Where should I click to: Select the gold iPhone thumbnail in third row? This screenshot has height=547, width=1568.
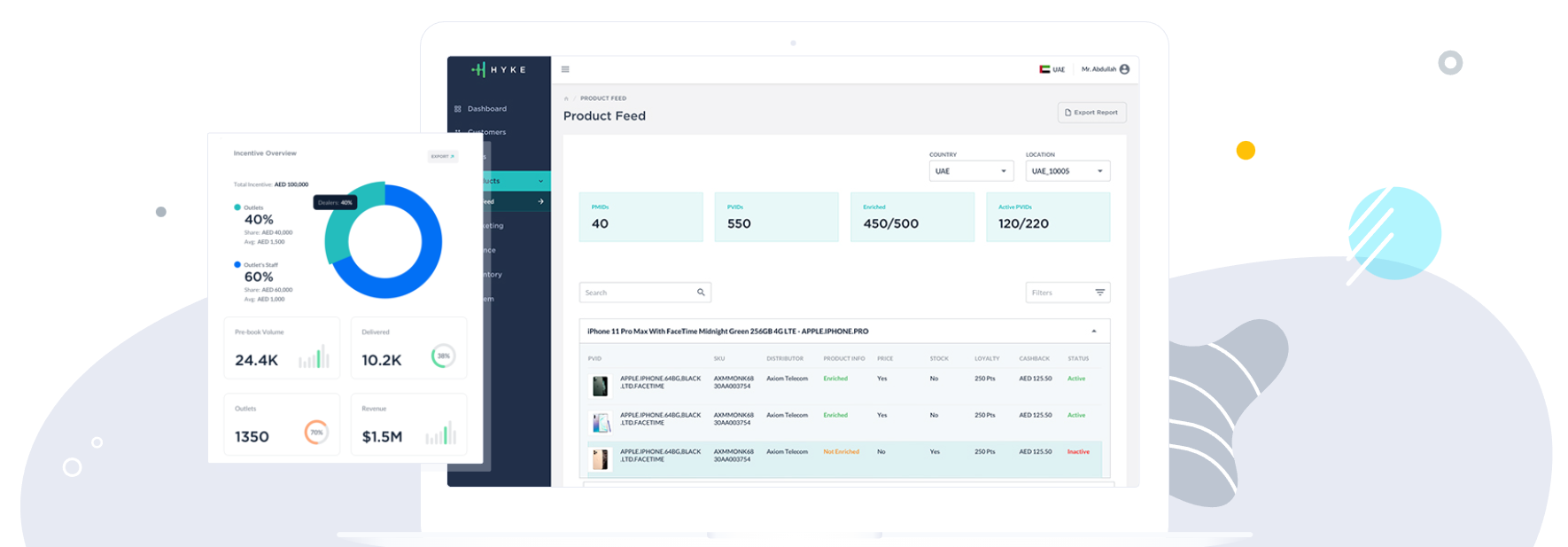tap(601, 459)
